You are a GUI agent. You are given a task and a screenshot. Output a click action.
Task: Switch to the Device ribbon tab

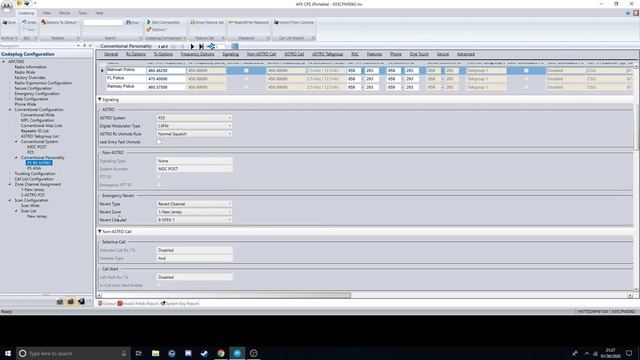64,13
